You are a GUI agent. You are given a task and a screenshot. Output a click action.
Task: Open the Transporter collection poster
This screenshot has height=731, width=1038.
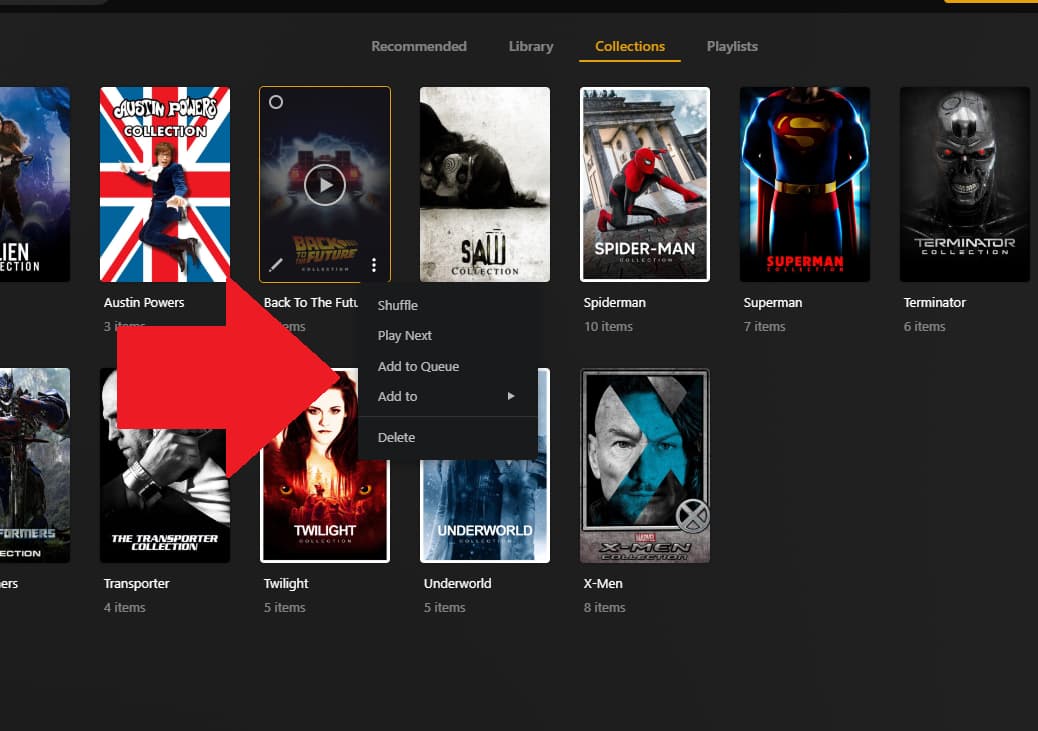click(x=165, y=465)
